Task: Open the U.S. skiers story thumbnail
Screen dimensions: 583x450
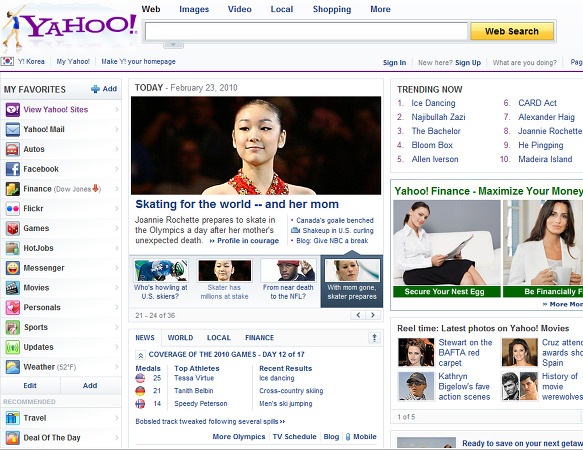Action: pos(161,270)
